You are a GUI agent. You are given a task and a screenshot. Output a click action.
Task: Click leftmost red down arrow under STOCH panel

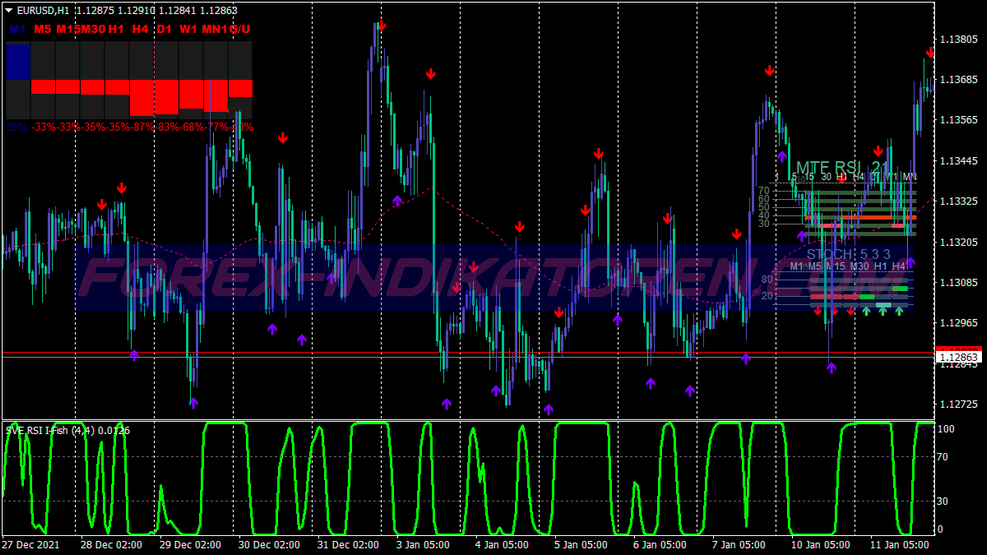tap(818, 311)
